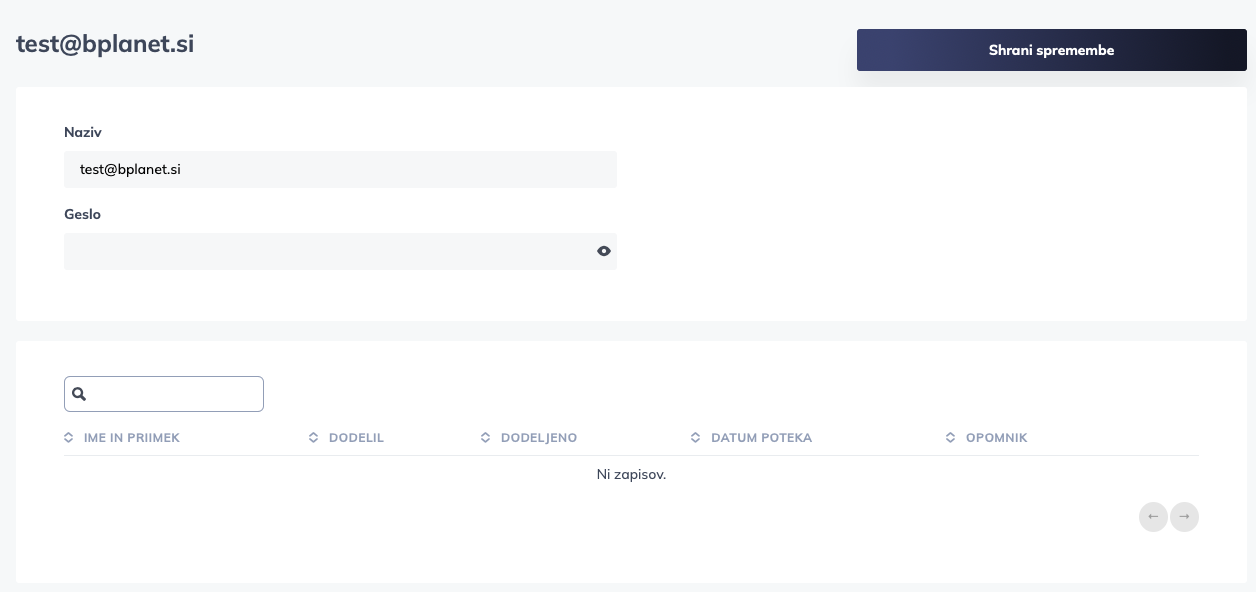This screenshot has width=1256, height=592.
Task: Select the IME IN PRIIMEK column header
Action: click(132, 438)
